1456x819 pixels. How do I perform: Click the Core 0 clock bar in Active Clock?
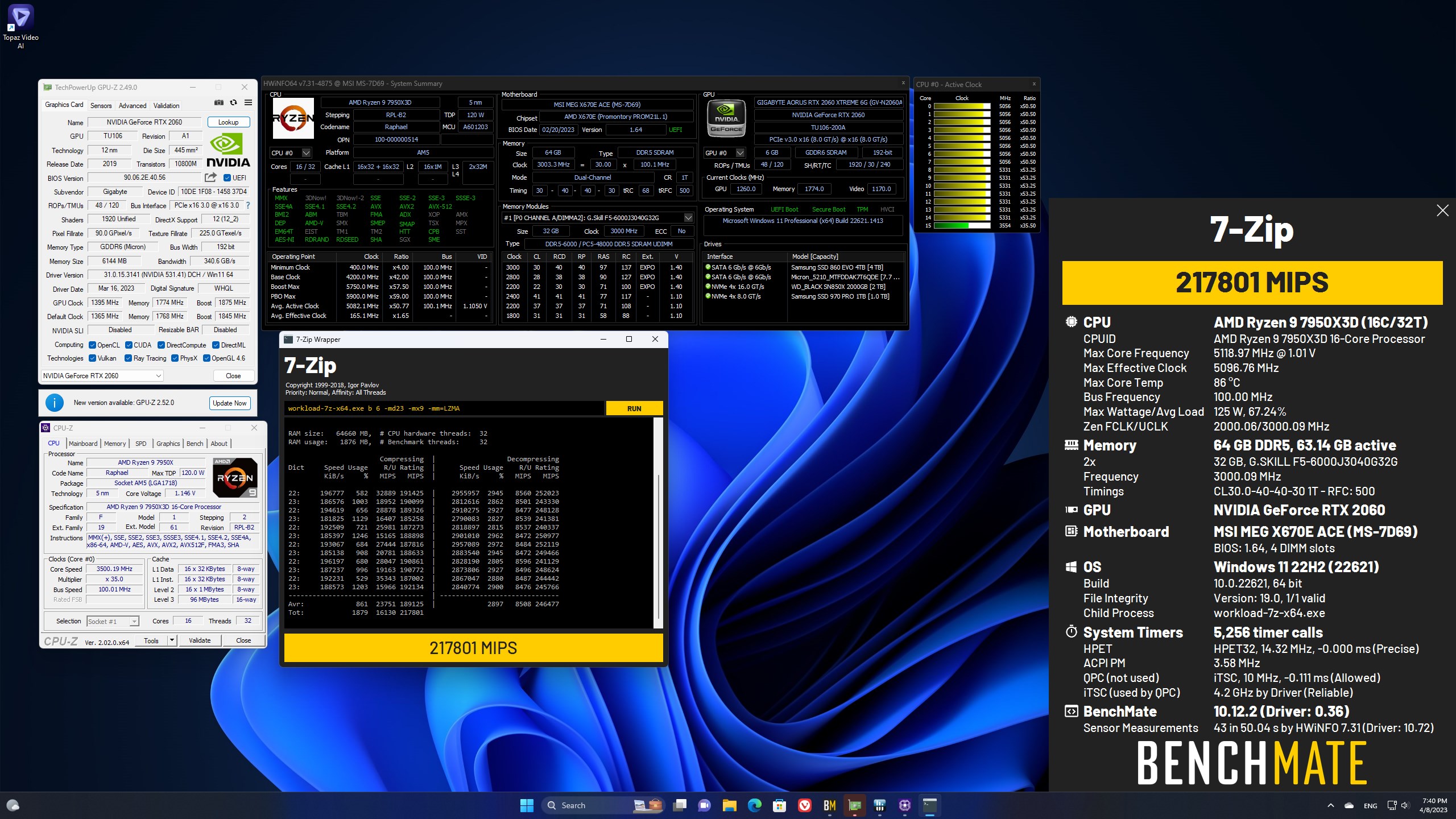click(x=962, y=106)
